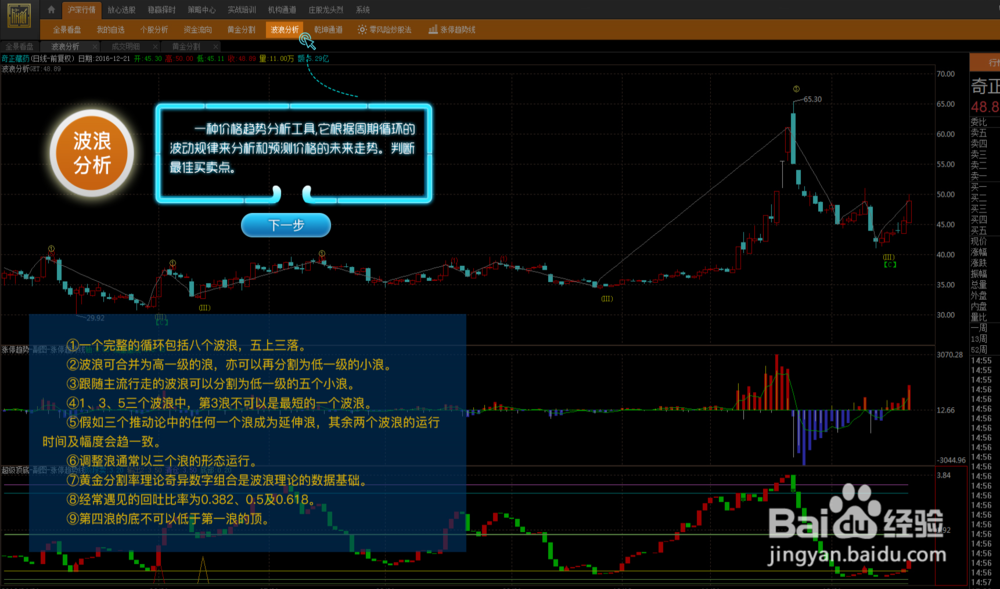
Task: Select 黄金分割 in the orange toolbar
Action: 241,29
